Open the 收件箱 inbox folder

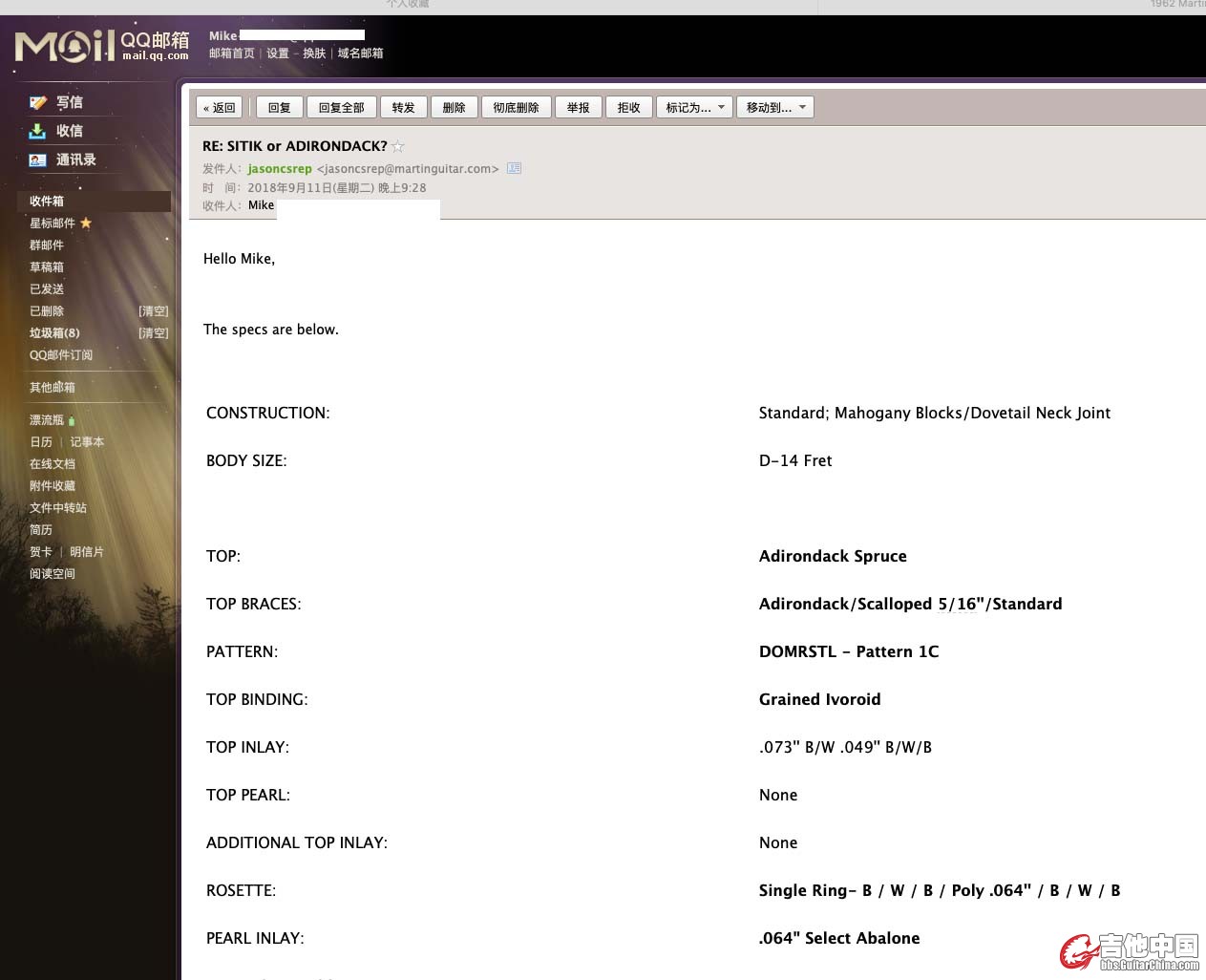(x=47, y=202)
